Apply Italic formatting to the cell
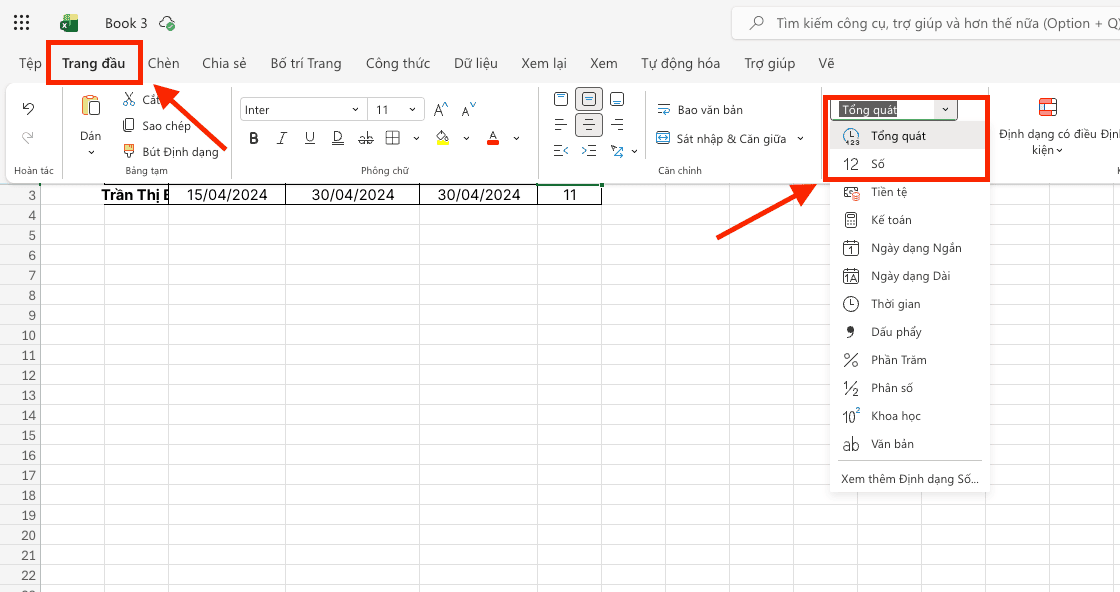This screenshot has height=592, width=1120. click(282, 138)
